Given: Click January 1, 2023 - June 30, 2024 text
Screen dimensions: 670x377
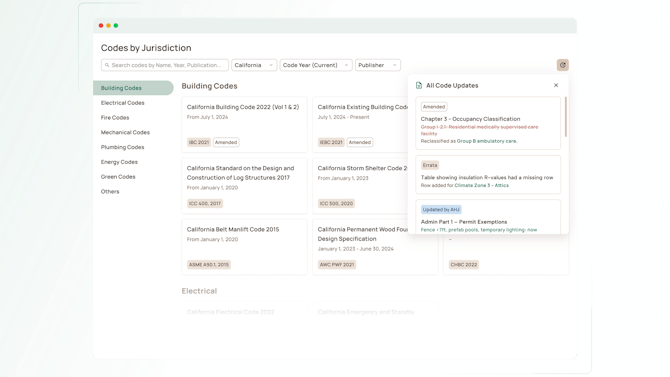Looking at the screenshot, I should pyautogui.click(x=356, y=249).
